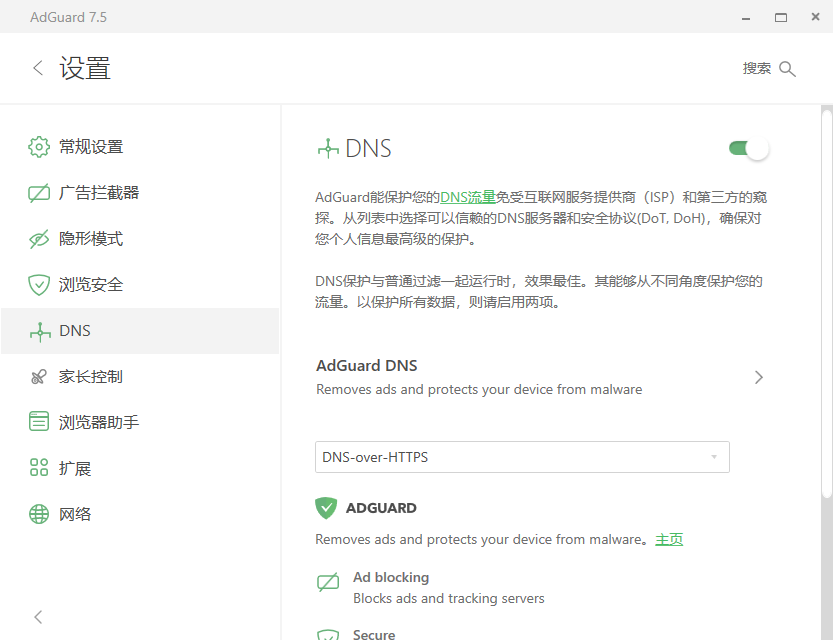Expand the AdGuard DNS server chevron
This screenshot has height=640, width=833.
coord(759,378)
